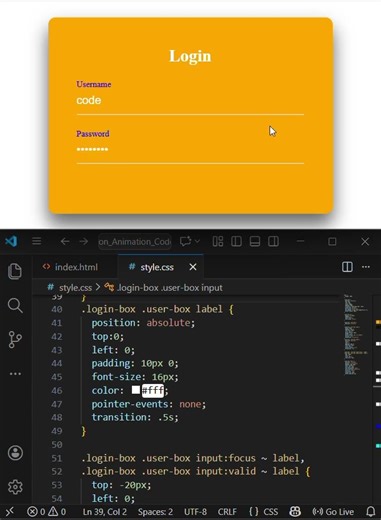Viewport: 381px width, 520px height.
Task: Show warnings count in the status bar
Action: click(x=57, y=512)
